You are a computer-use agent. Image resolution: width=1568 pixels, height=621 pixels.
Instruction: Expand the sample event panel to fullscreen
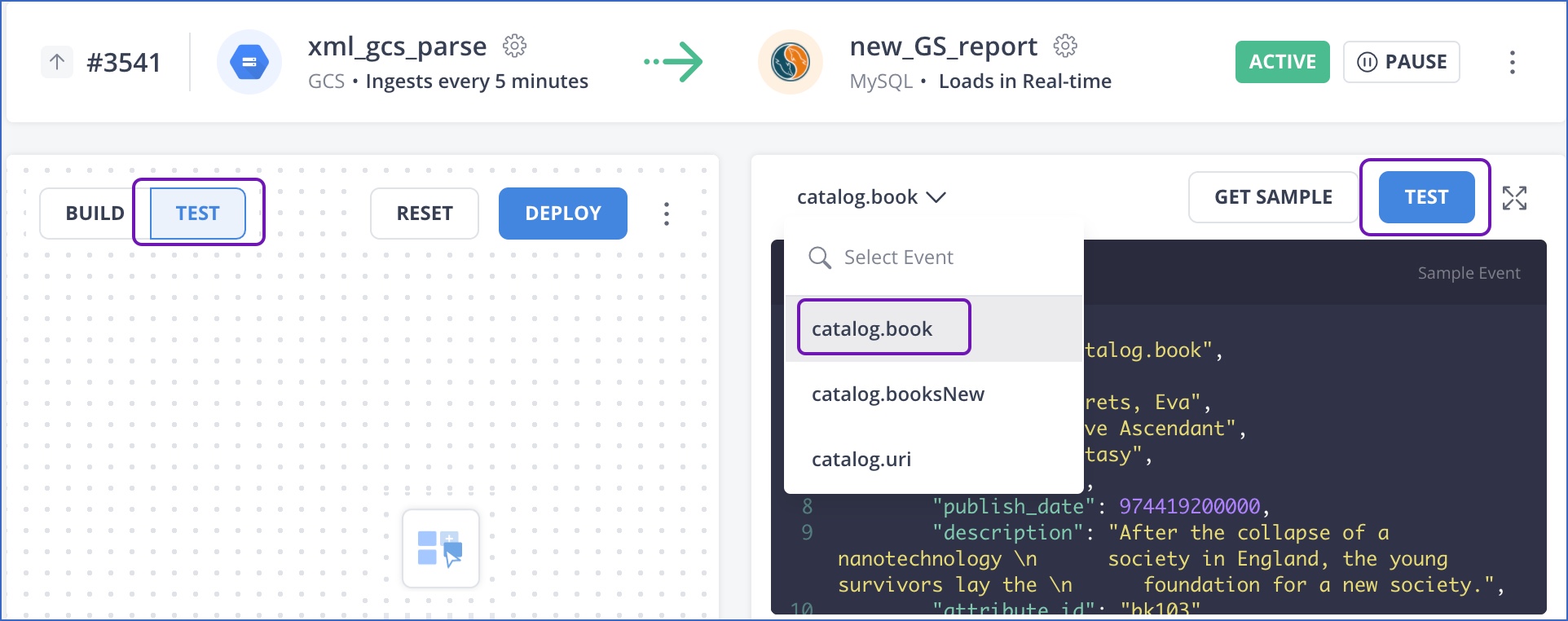click(x=1514, y=198)
